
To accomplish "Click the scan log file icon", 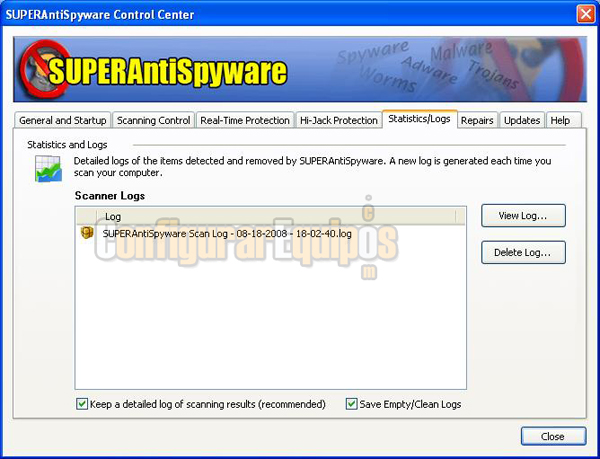I will pos(87,233).
